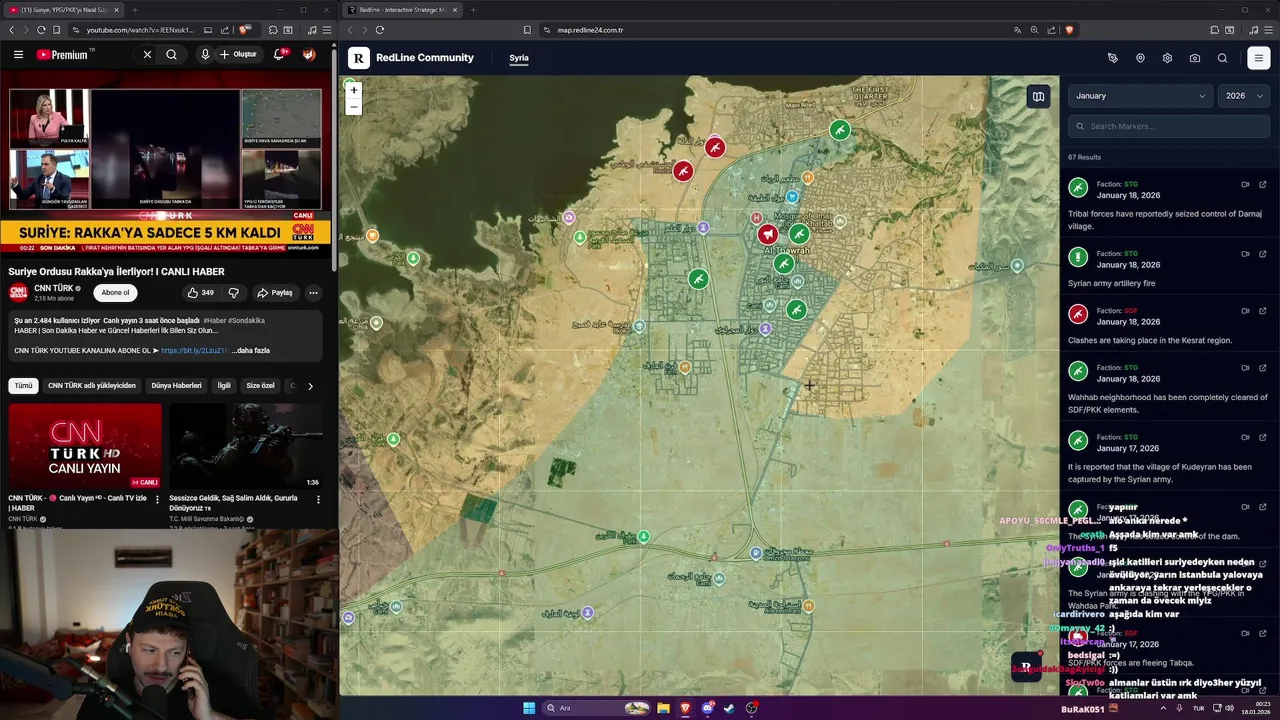Viewport: 1280px width, 720px height.
Task: Open external link for artillery fire entry
Action: point(1263,254)
